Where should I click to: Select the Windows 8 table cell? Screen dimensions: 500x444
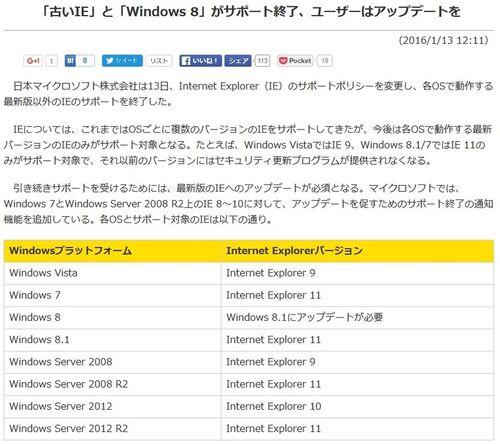pyautogui.click(x=112, y=318)
